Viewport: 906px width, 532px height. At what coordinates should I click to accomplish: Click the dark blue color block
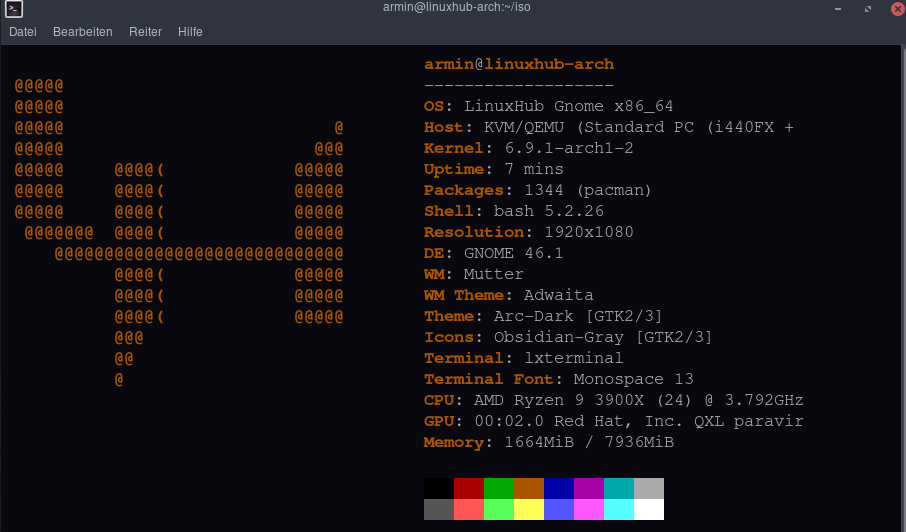(x=559, y=488)
